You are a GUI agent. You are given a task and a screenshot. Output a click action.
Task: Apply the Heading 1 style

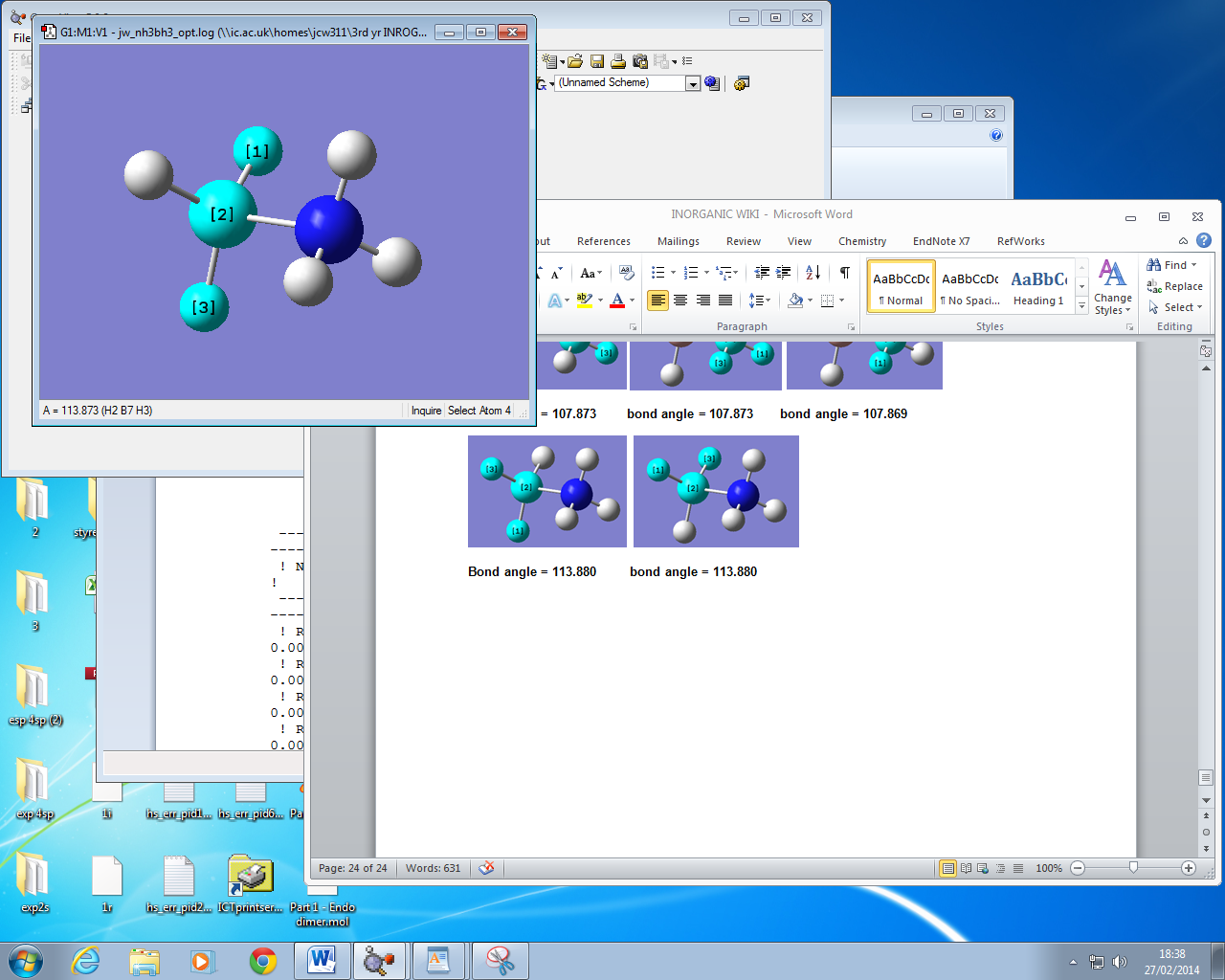(x=1039, y=287)
